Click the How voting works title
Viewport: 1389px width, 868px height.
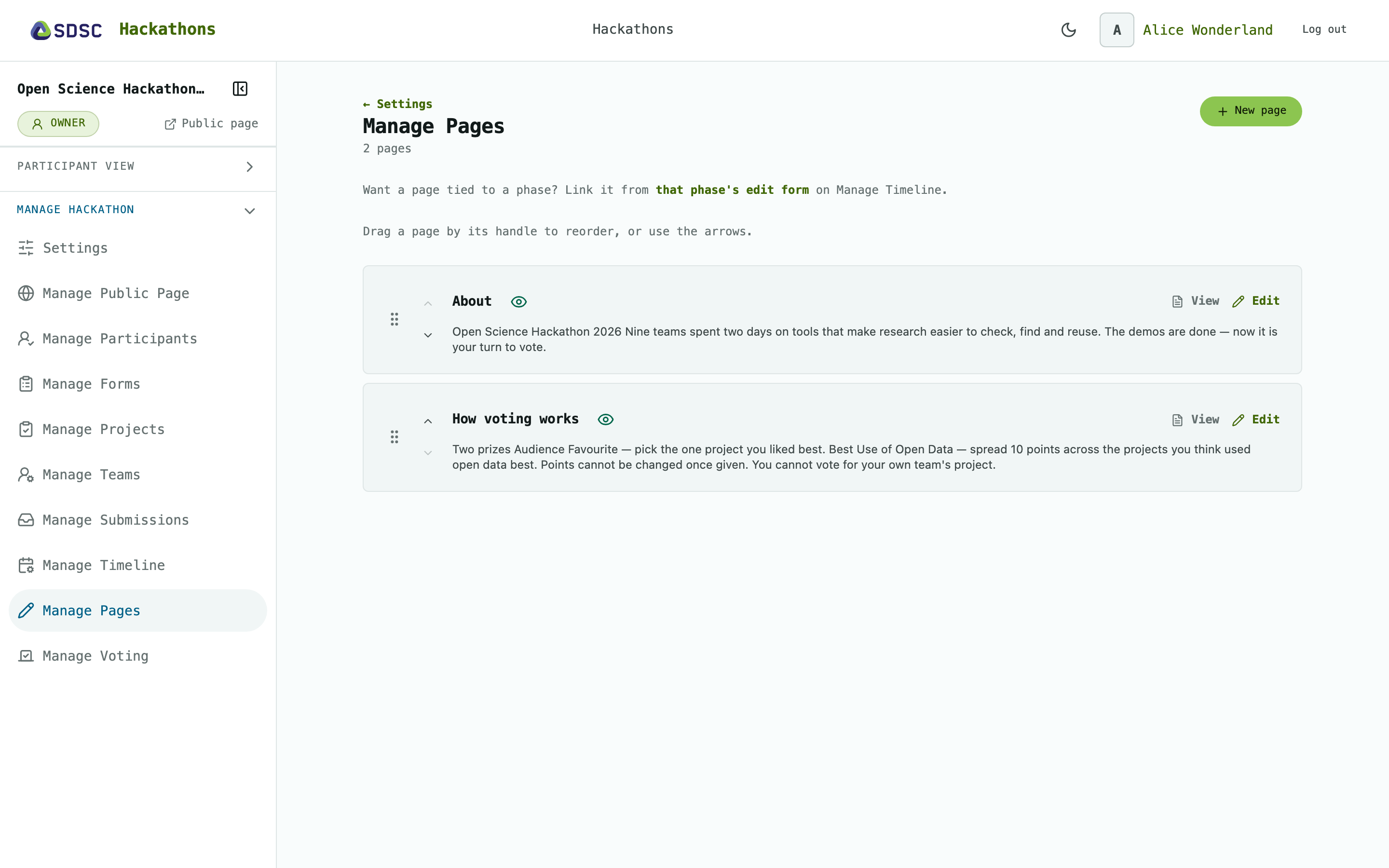pyautogui.click(x=516, y=419)
